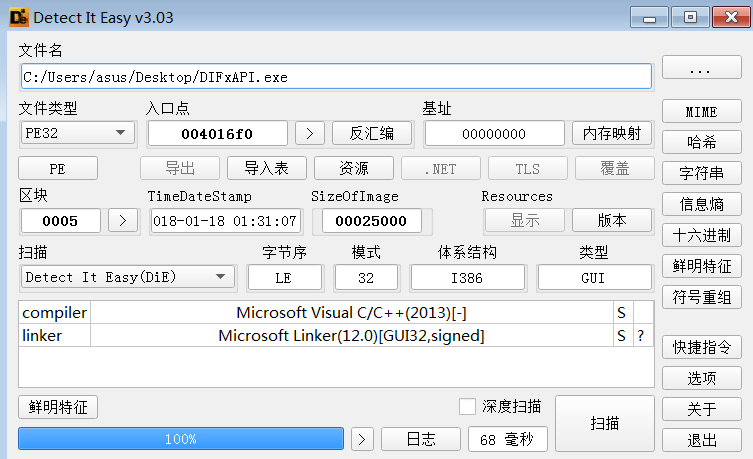Open the 日志 log button

(421, 439)
